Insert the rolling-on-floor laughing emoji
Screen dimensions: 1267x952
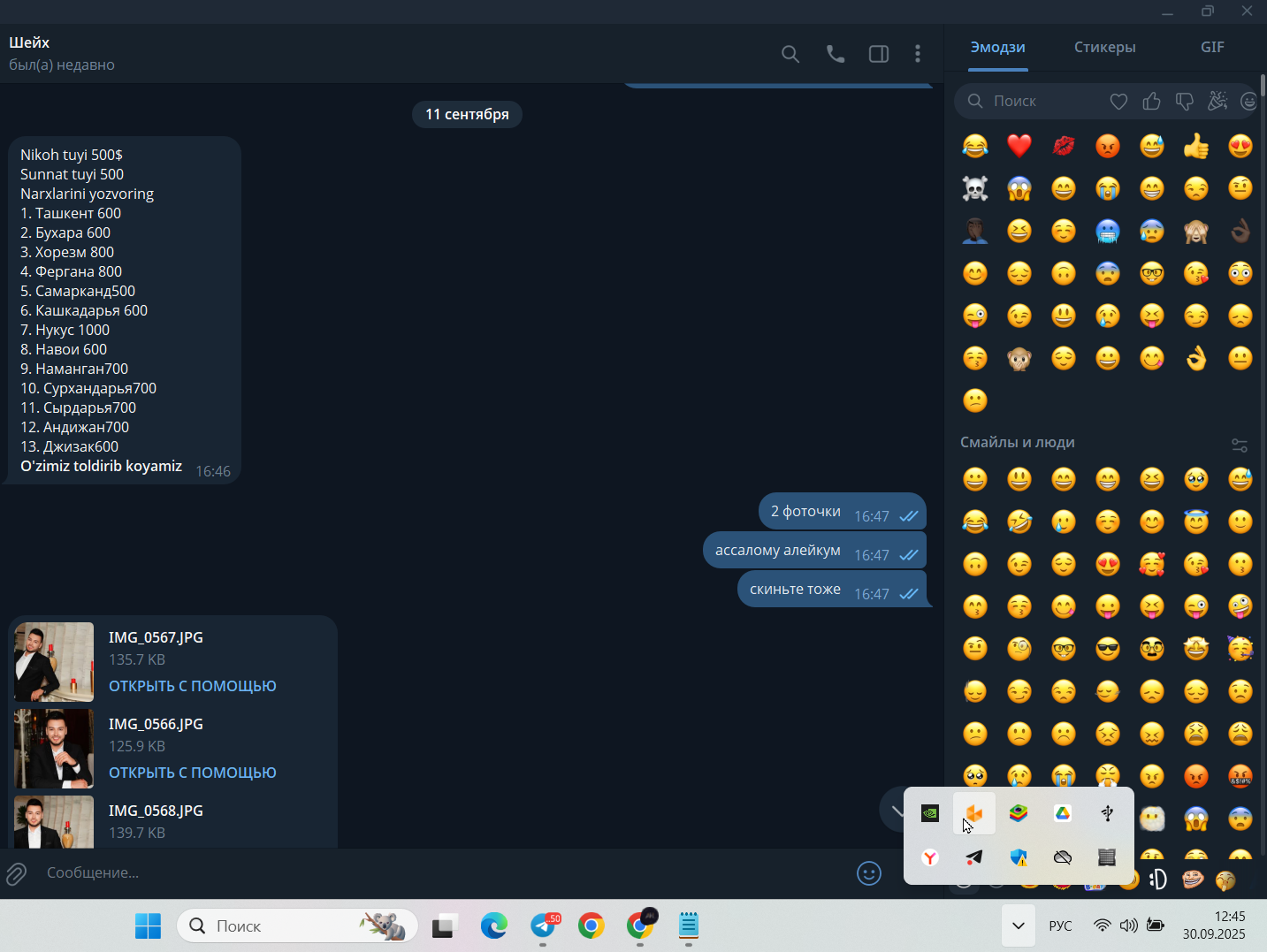(x=1019, y=522)
